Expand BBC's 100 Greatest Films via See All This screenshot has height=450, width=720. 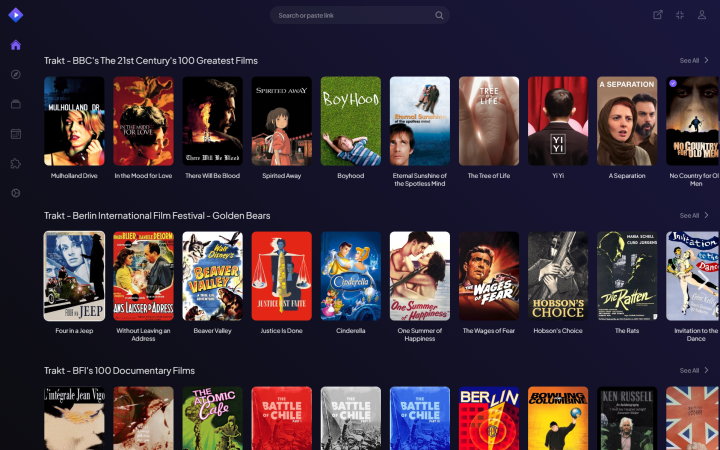[x=694, y=60]
